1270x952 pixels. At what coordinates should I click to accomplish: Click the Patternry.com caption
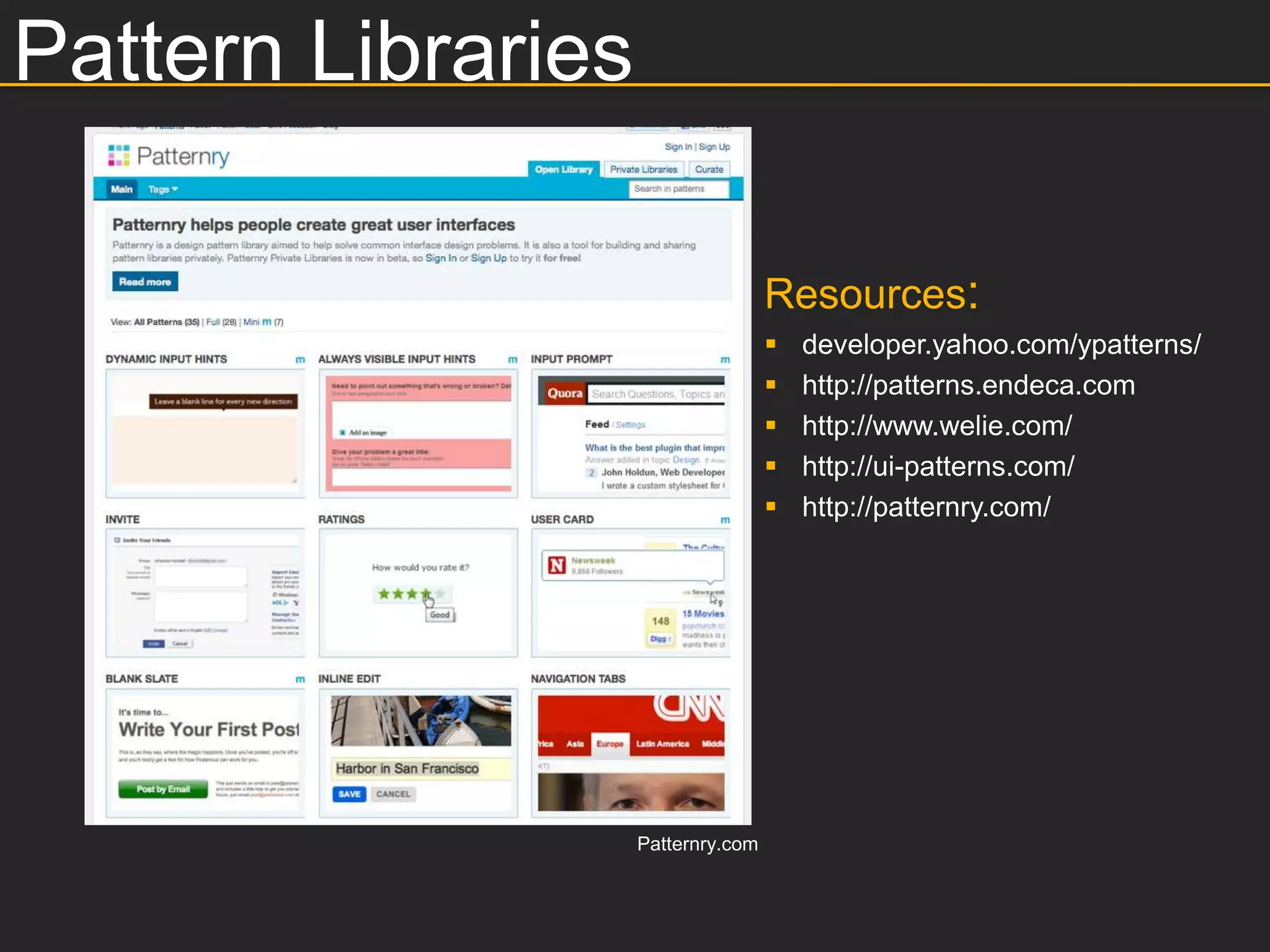click(697, 844)
